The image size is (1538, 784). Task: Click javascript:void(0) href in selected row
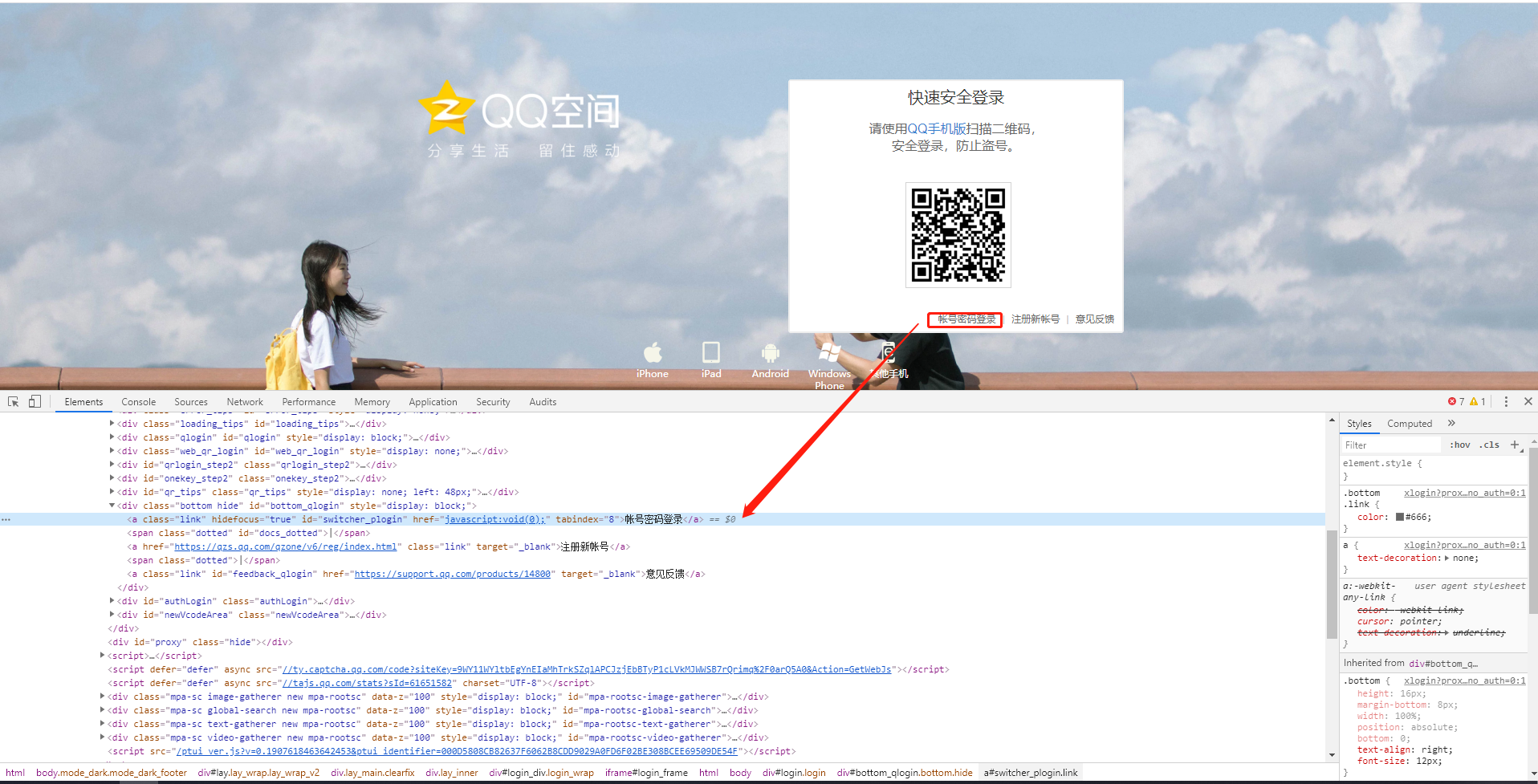click(495, 519)
